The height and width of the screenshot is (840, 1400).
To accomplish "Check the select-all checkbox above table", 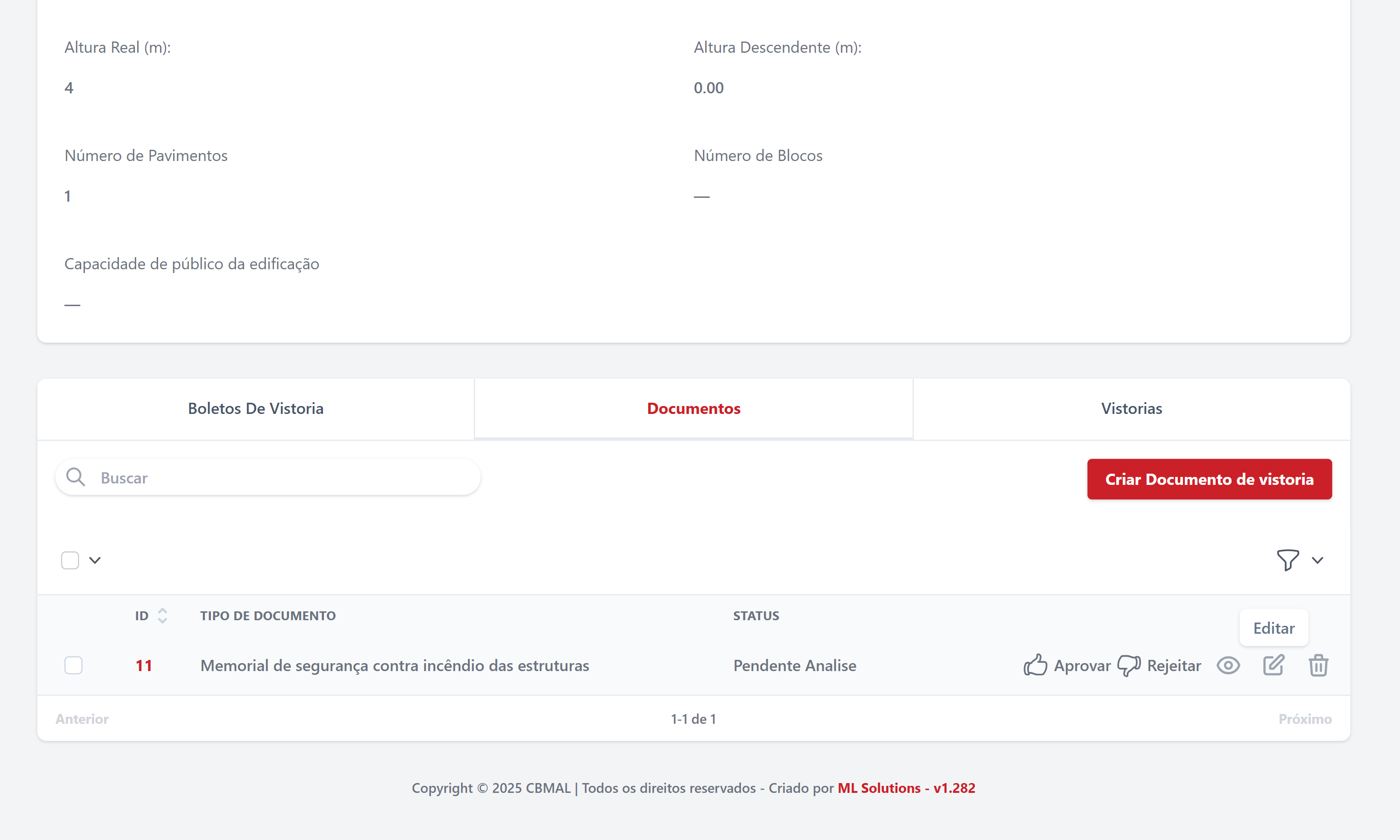I will tap(70, 560).
